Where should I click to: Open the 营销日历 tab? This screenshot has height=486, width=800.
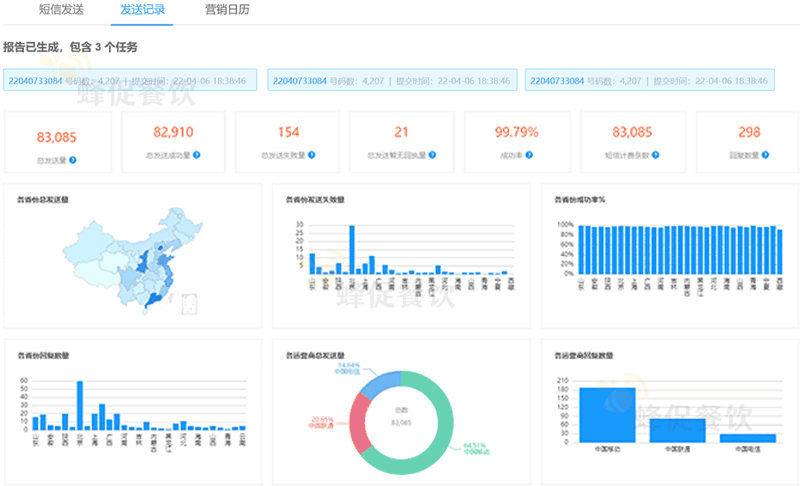click(x=224, y=9)
